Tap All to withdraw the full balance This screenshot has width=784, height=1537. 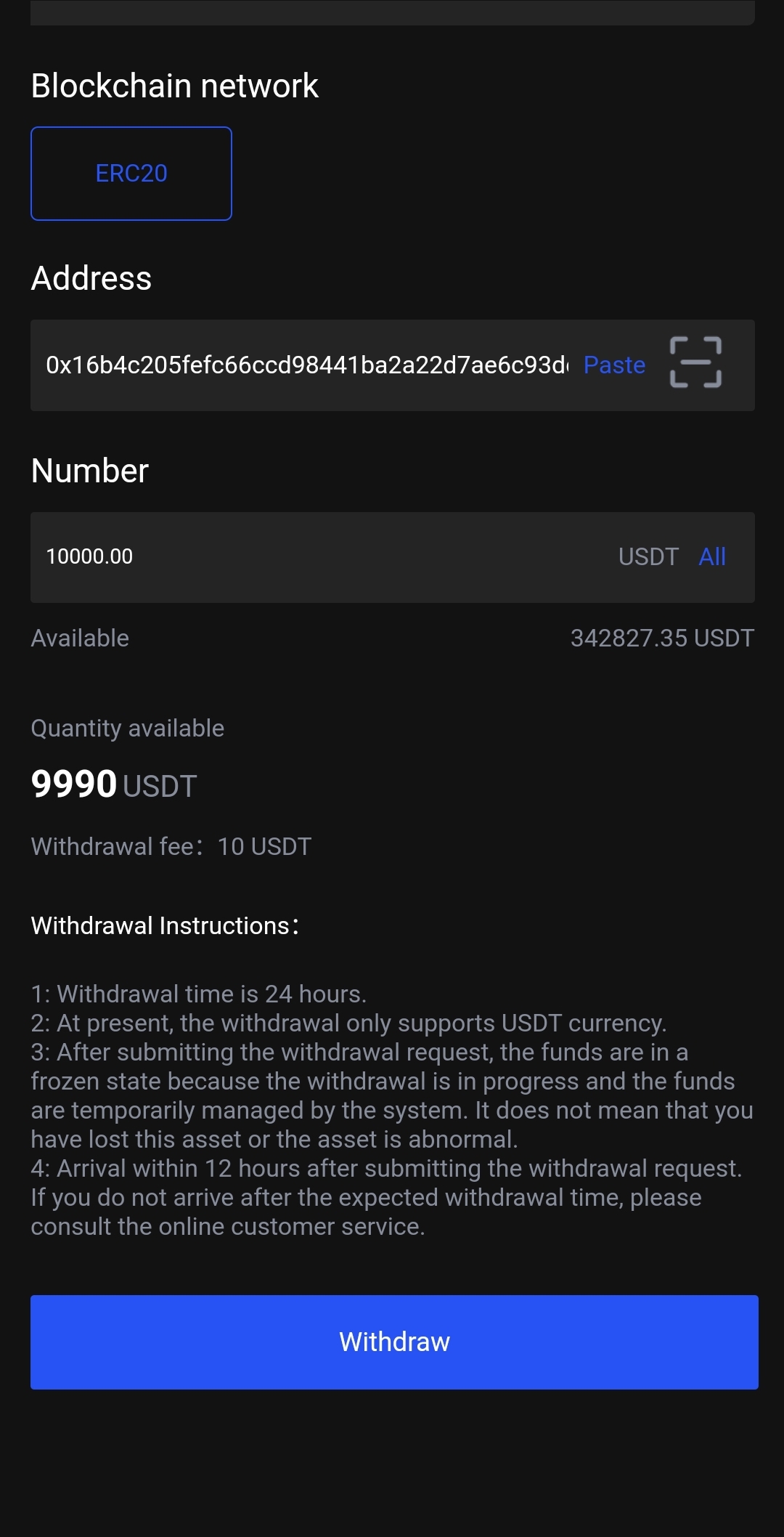coord(712,556)
